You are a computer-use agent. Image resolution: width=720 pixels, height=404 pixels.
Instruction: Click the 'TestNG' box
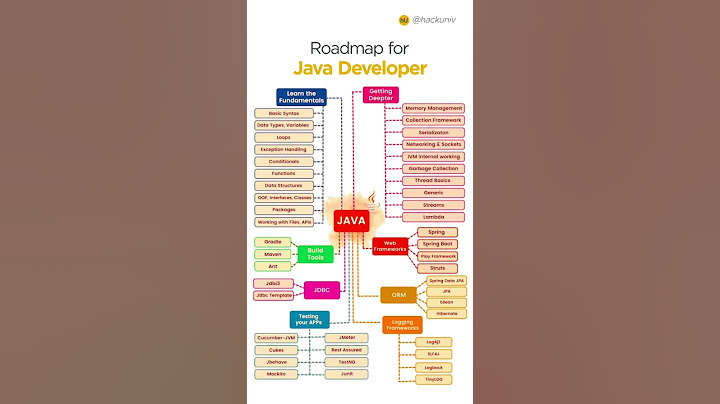click(347, 362)
